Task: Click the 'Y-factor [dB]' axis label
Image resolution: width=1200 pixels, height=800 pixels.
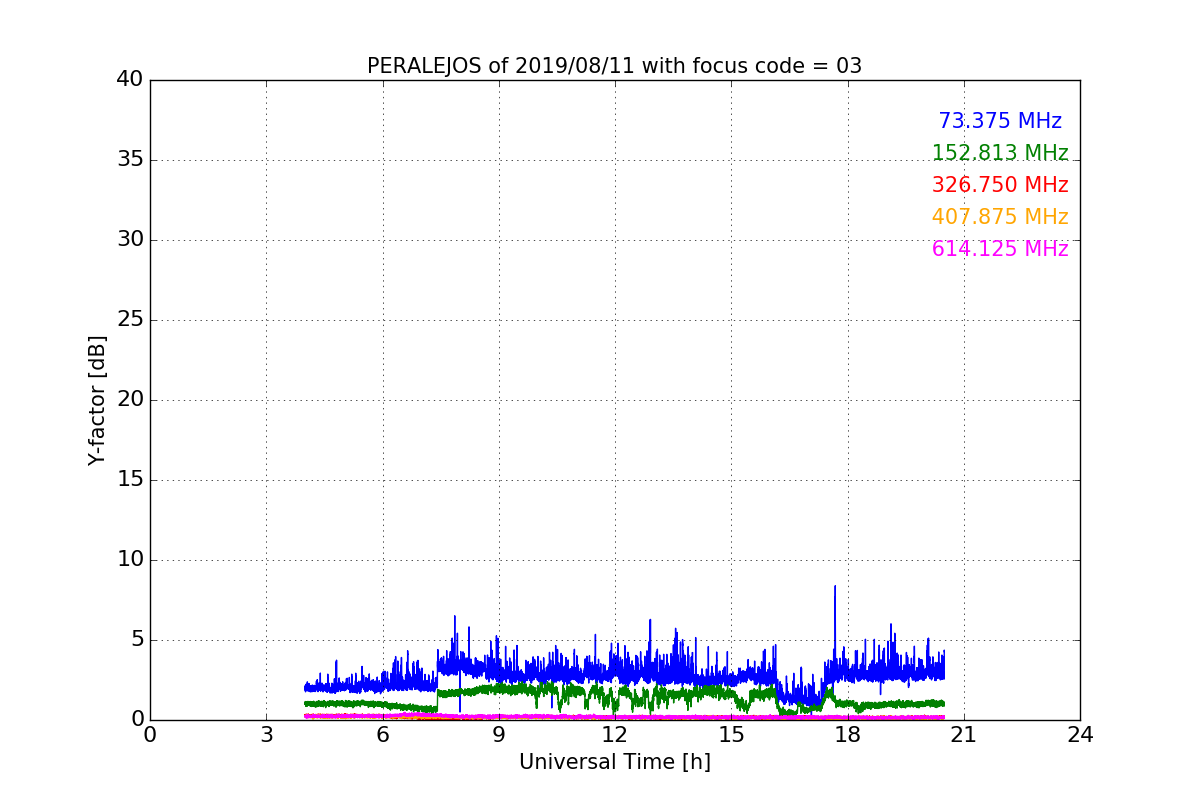Action: click(x=97, y=400)
